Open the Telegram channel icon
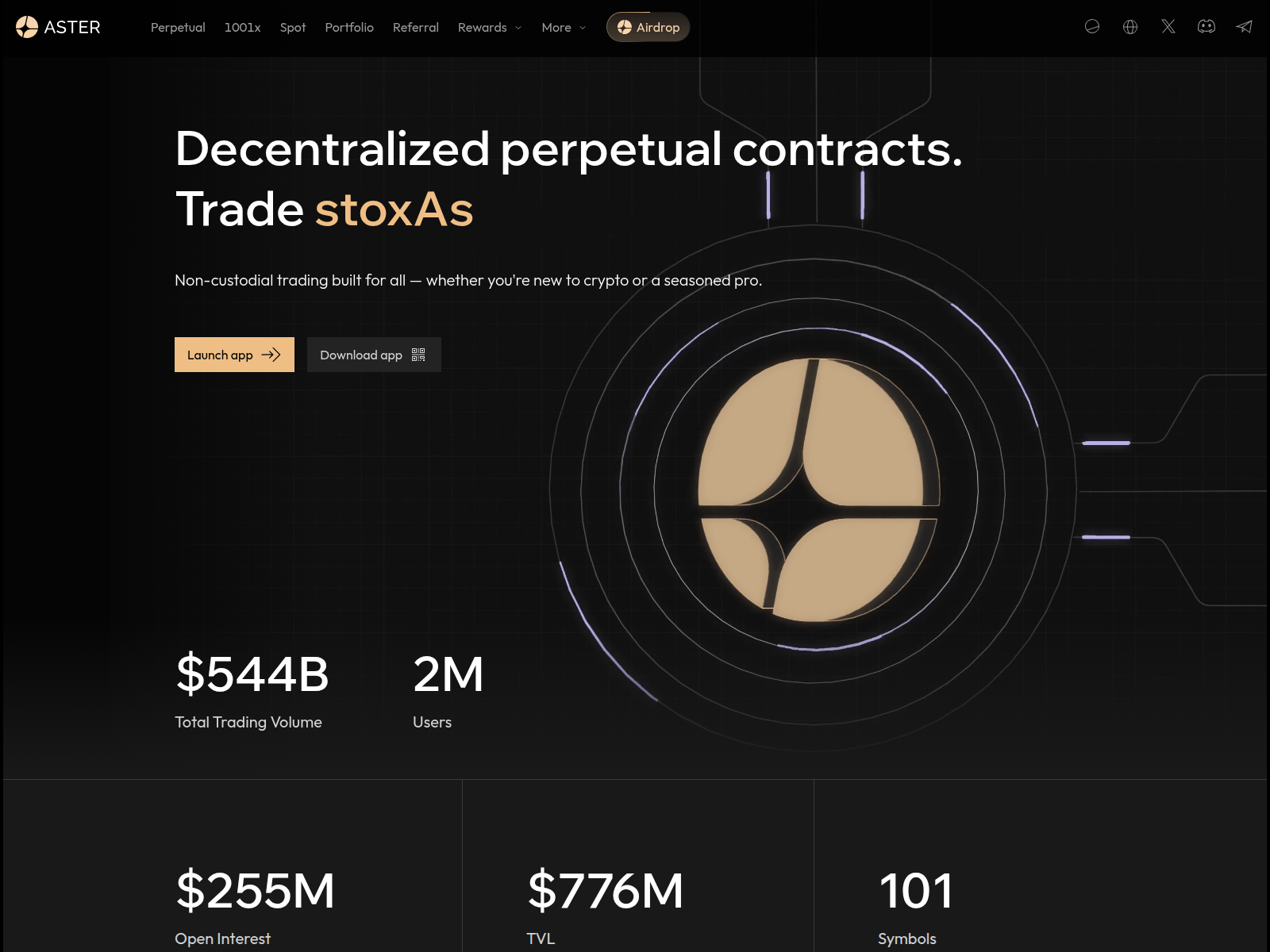1270x952 pixels. coord(1245,27)
